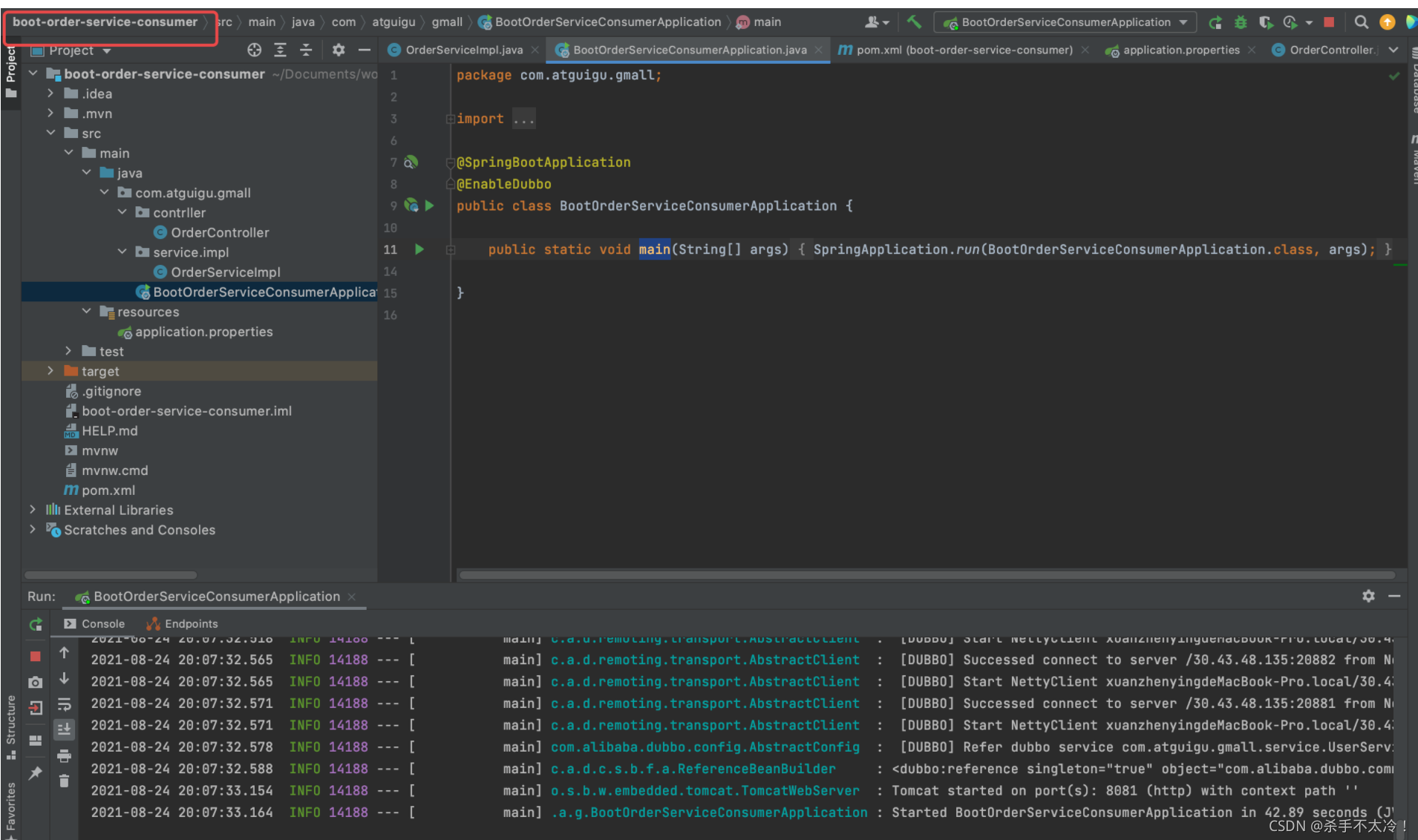Collapse all in the Project panel
The width and height of the screenshot is (1418, 840).
306,50
